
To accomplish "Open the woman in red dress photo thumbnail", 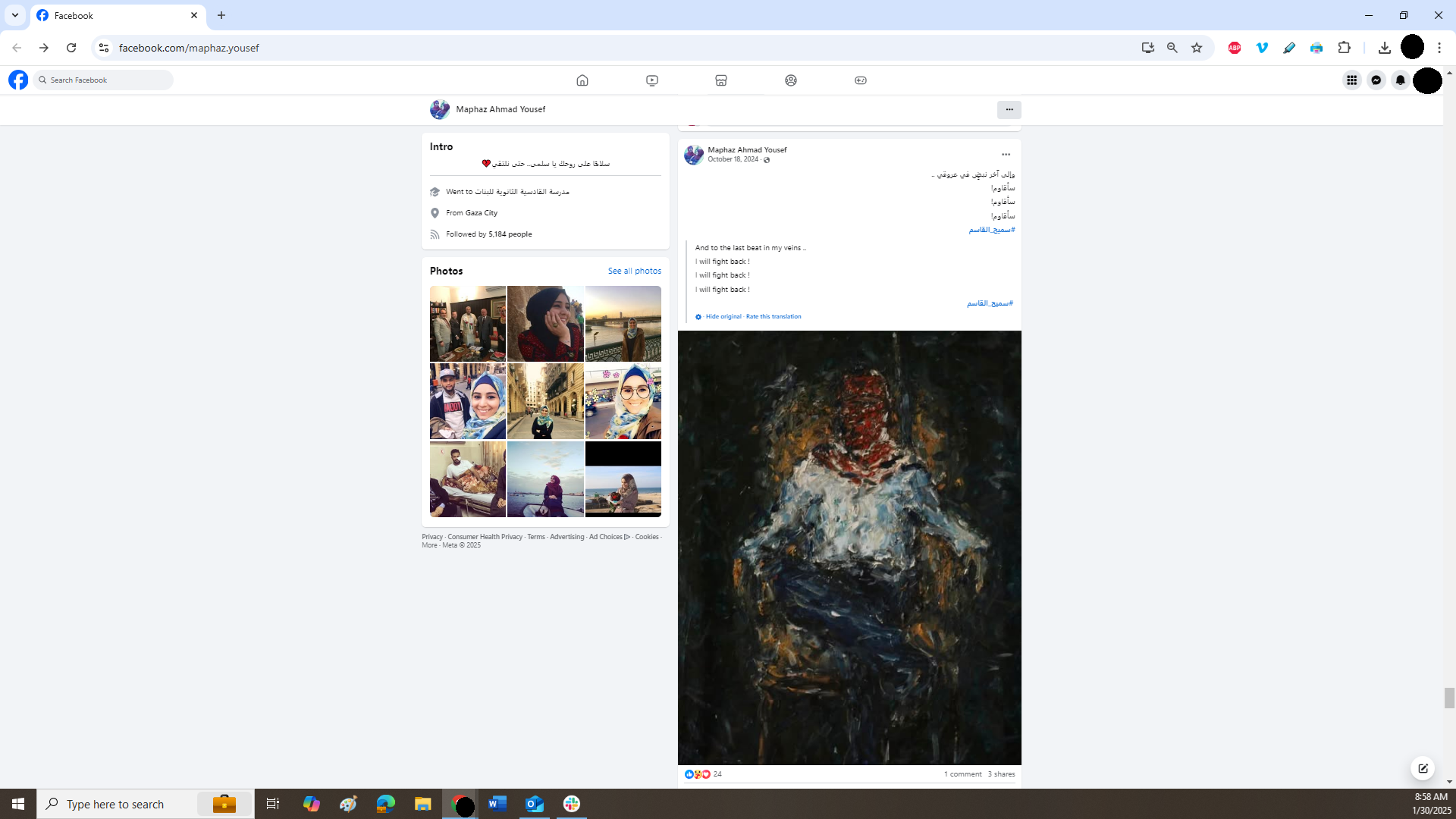I will point(545,324).
